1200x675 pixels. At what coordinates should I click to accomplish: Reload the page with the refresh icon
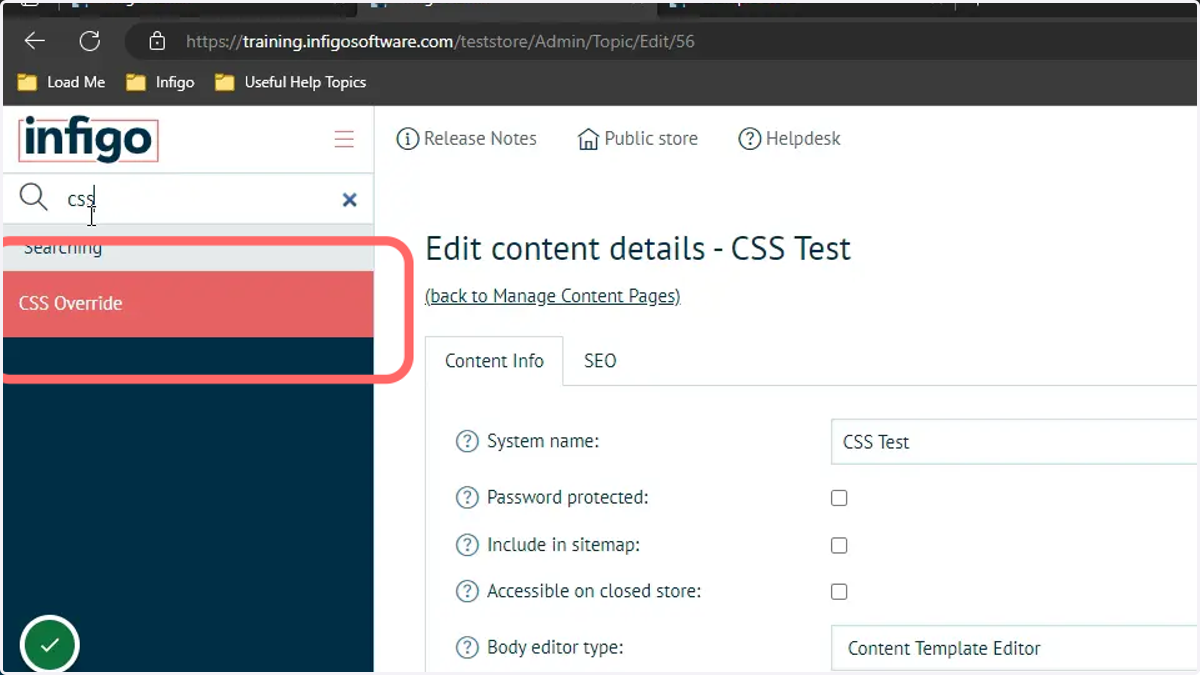click(x=90, y=41)
